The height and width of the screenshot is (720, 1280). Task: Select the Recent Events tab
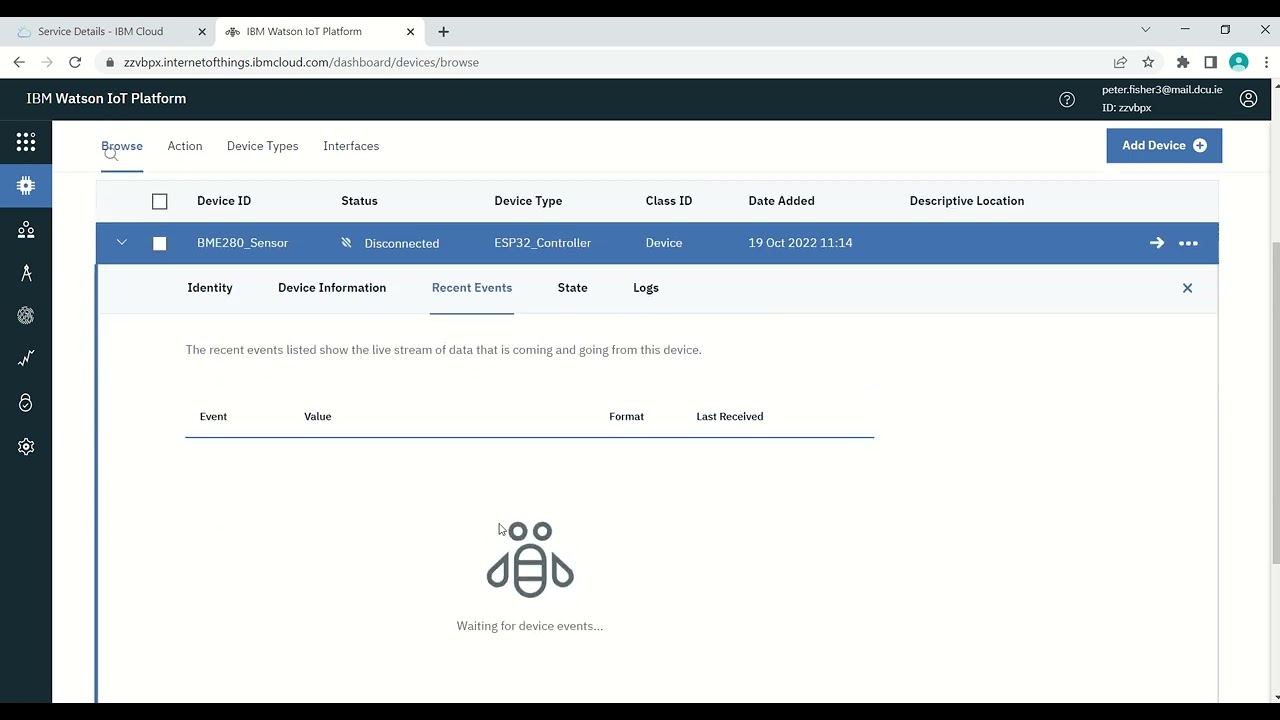pyautogui.click(x=472, y=288)
